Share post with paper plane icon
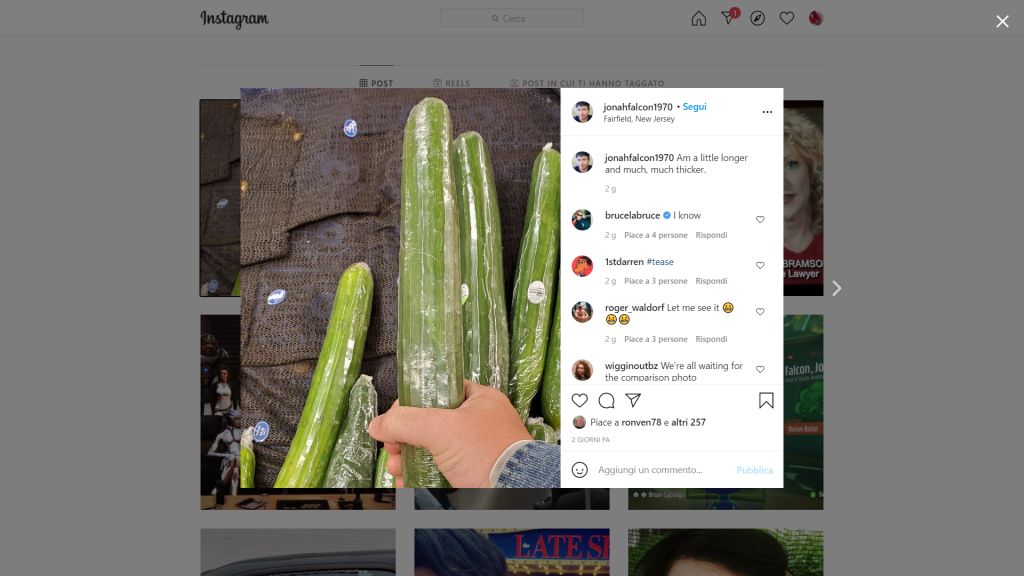The image size is (1024, 576). pyautogui.click(x=633, y=400)
